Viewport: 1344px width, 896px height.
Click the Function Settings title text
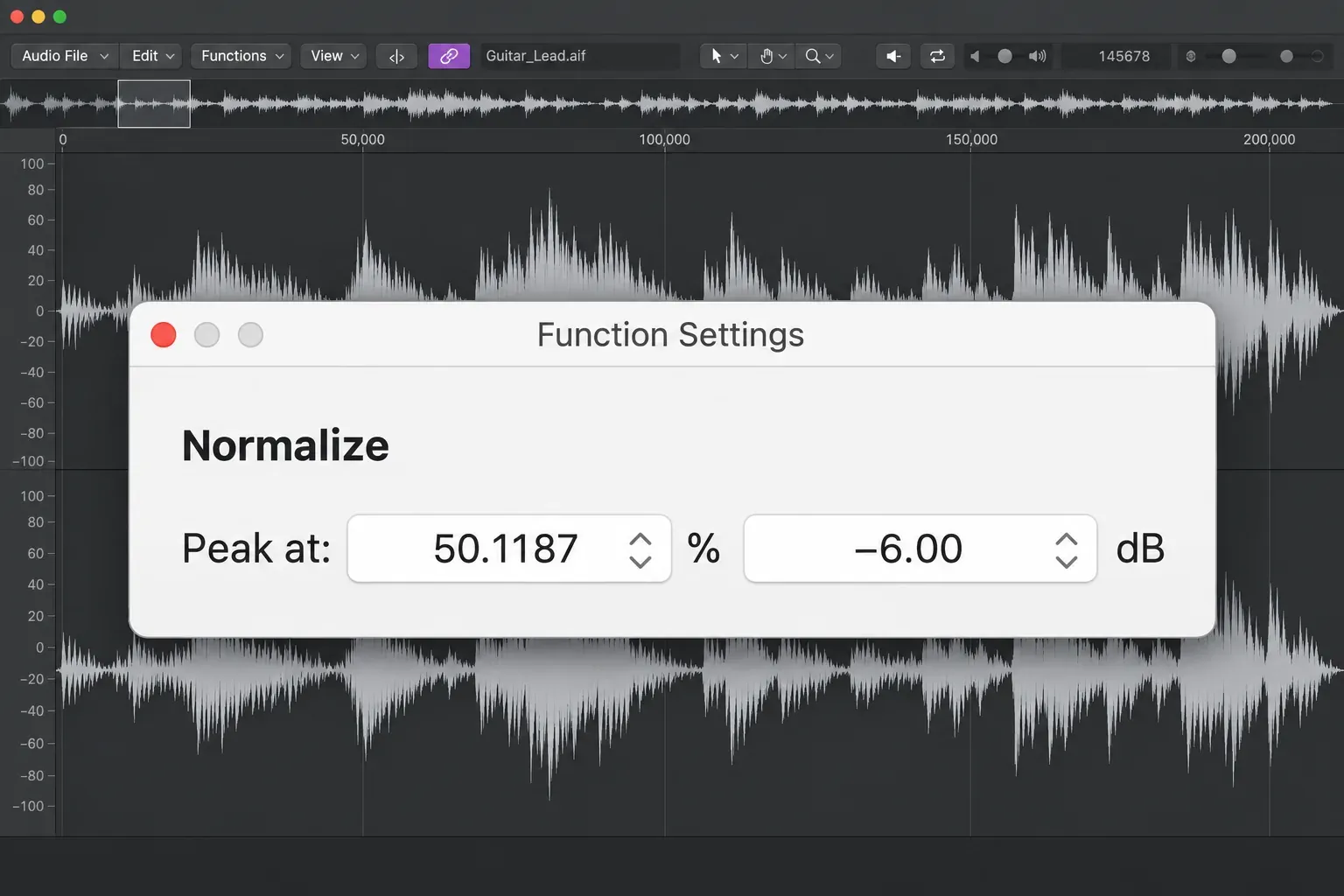(x=670, y=335)
